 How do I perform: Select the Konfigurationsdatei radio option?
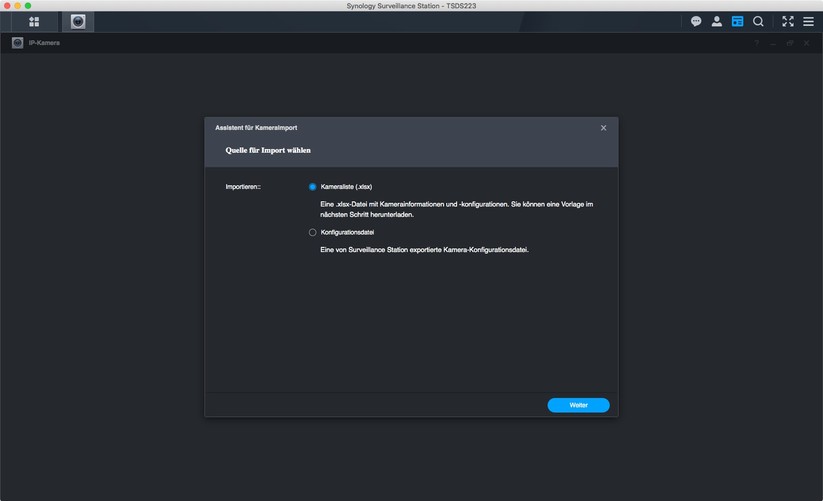click(x=312, y=232)
